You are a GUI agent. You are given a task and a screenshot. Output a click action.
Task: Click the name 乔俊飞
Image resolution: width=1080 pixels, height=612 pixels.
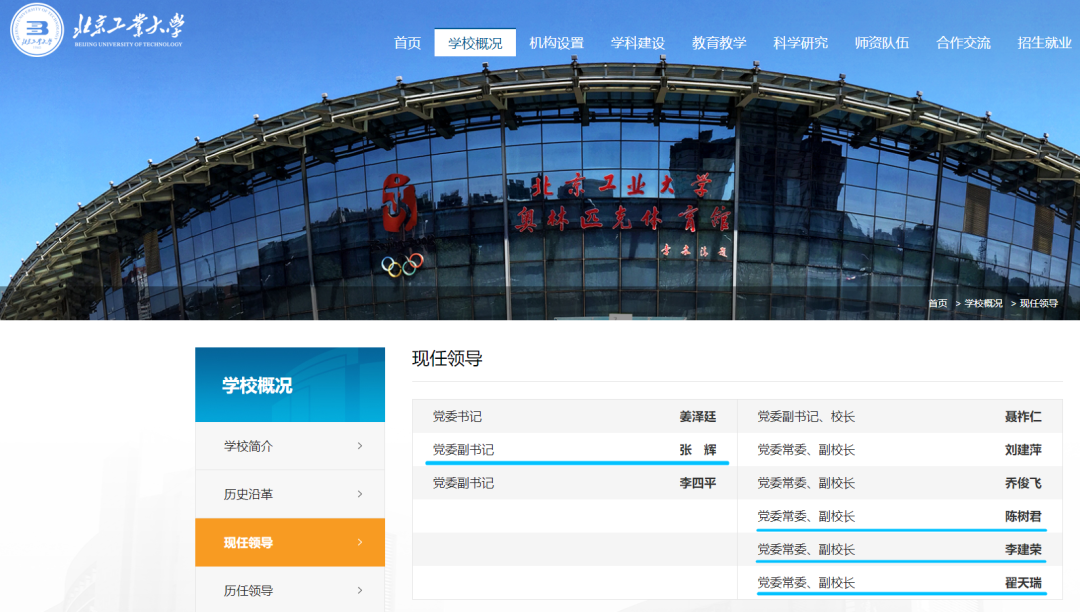[x=1023, y=483]
